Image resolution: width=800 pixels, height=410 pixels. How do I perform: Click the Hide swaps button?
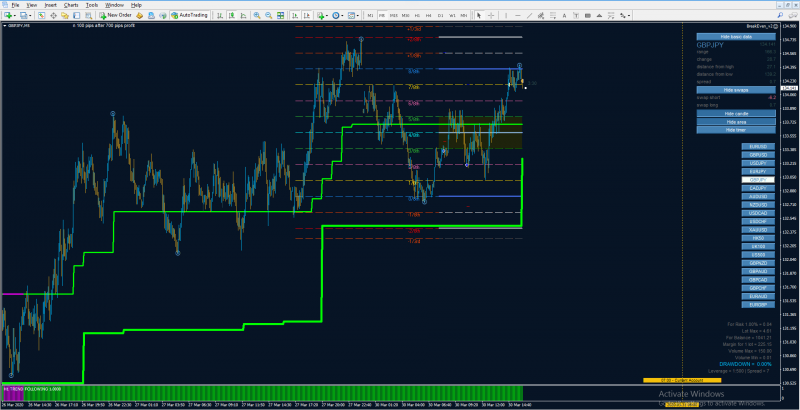(736, 90)
